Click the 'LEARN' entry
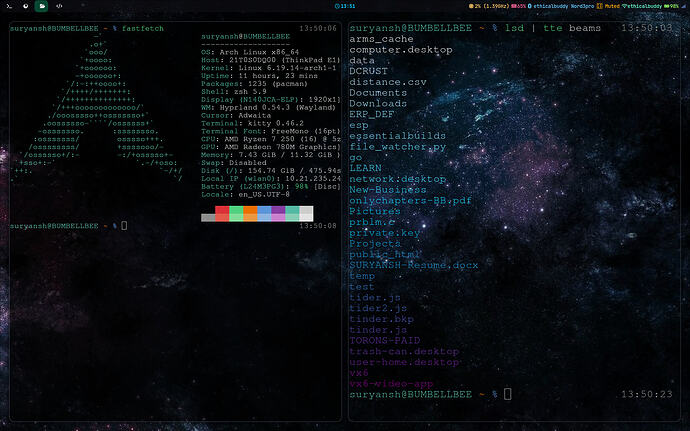The image size is (690, 431). pyautogui.click(x=365, y=168)
